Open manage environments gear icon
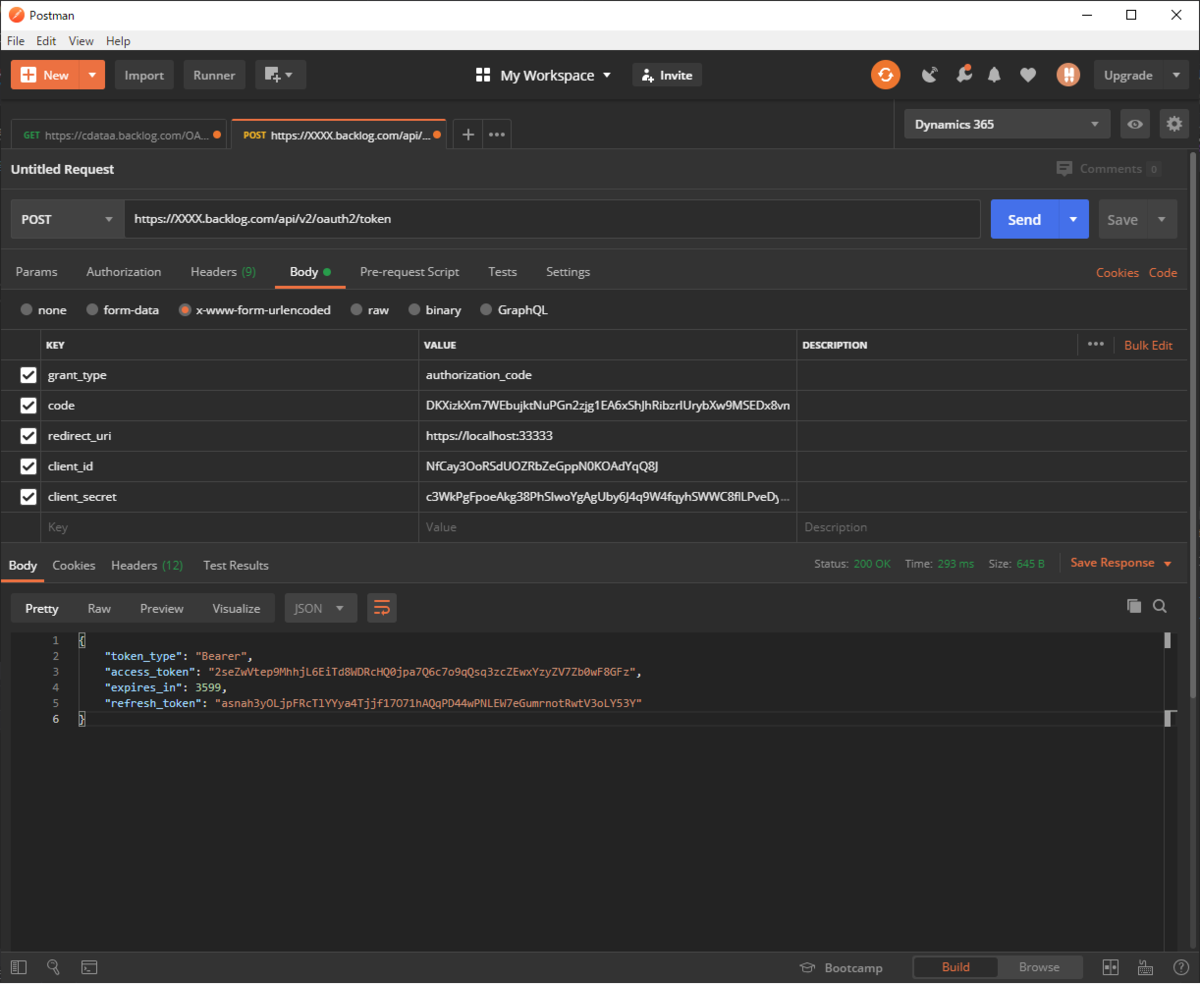The image size is (1200, 984). 1174,124
